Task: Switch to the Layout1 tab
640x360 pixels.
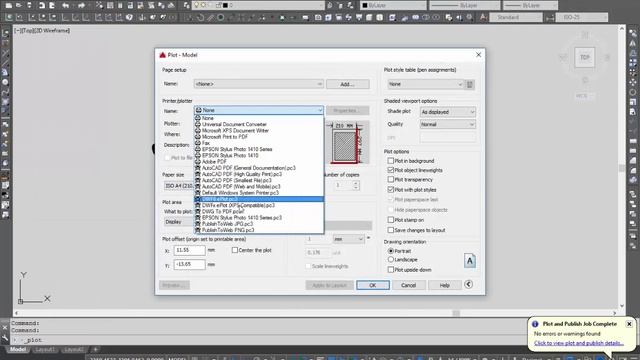Action: point(44,349)
